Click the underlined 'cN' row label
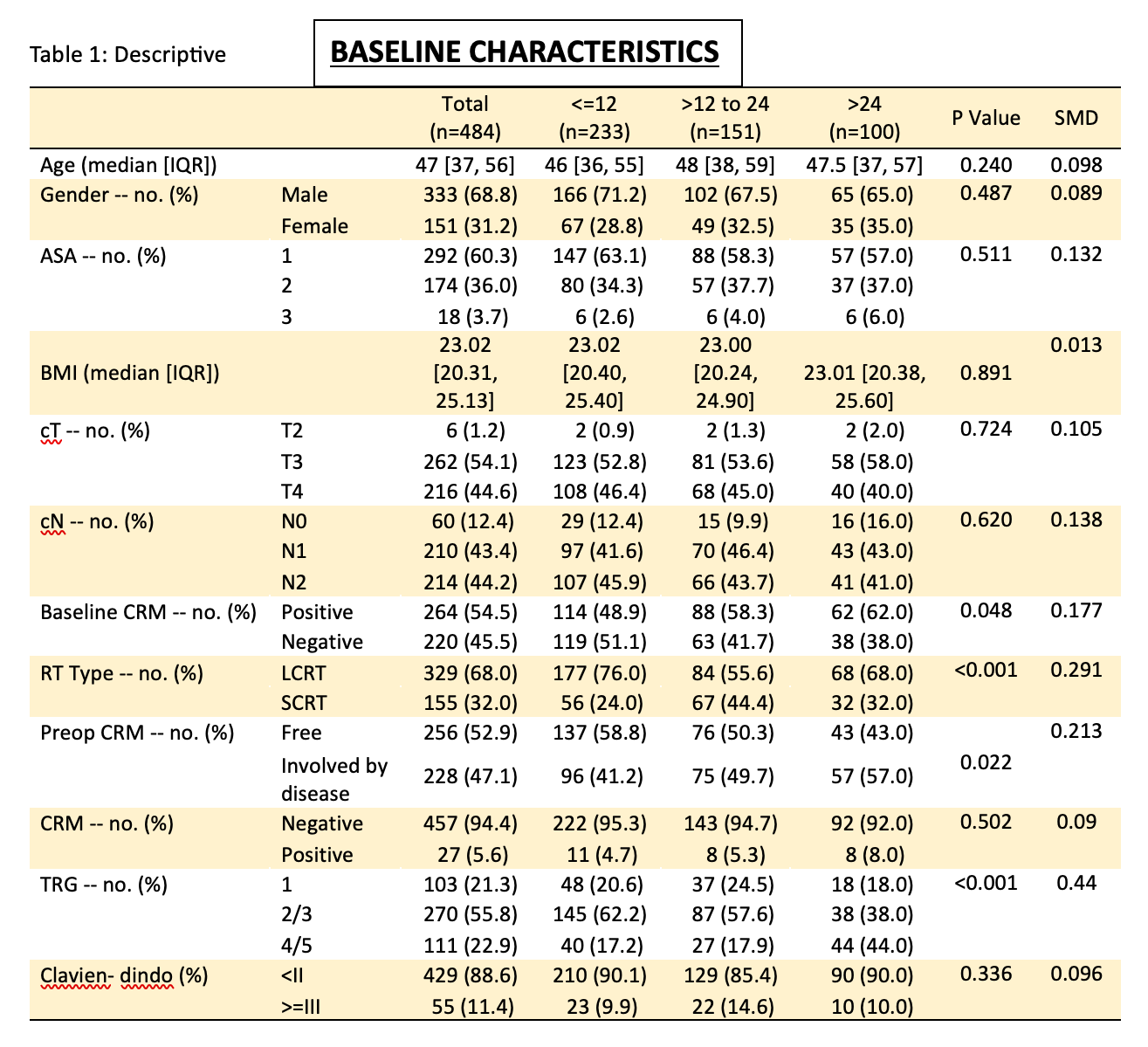This screenshot has height=1047, width=1148. click(52, 522)
